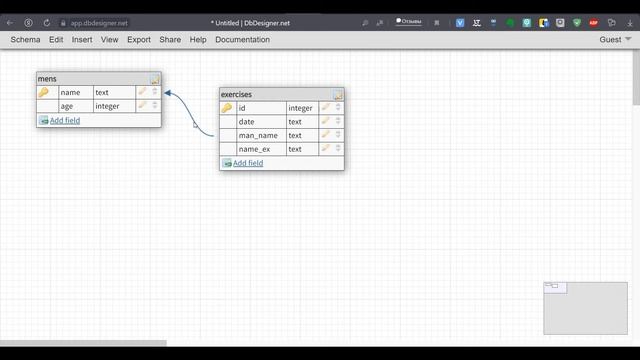Click the horizontal canvas scrollbar
This screenshot has width=640, height=360.
[x=83, y=343]
